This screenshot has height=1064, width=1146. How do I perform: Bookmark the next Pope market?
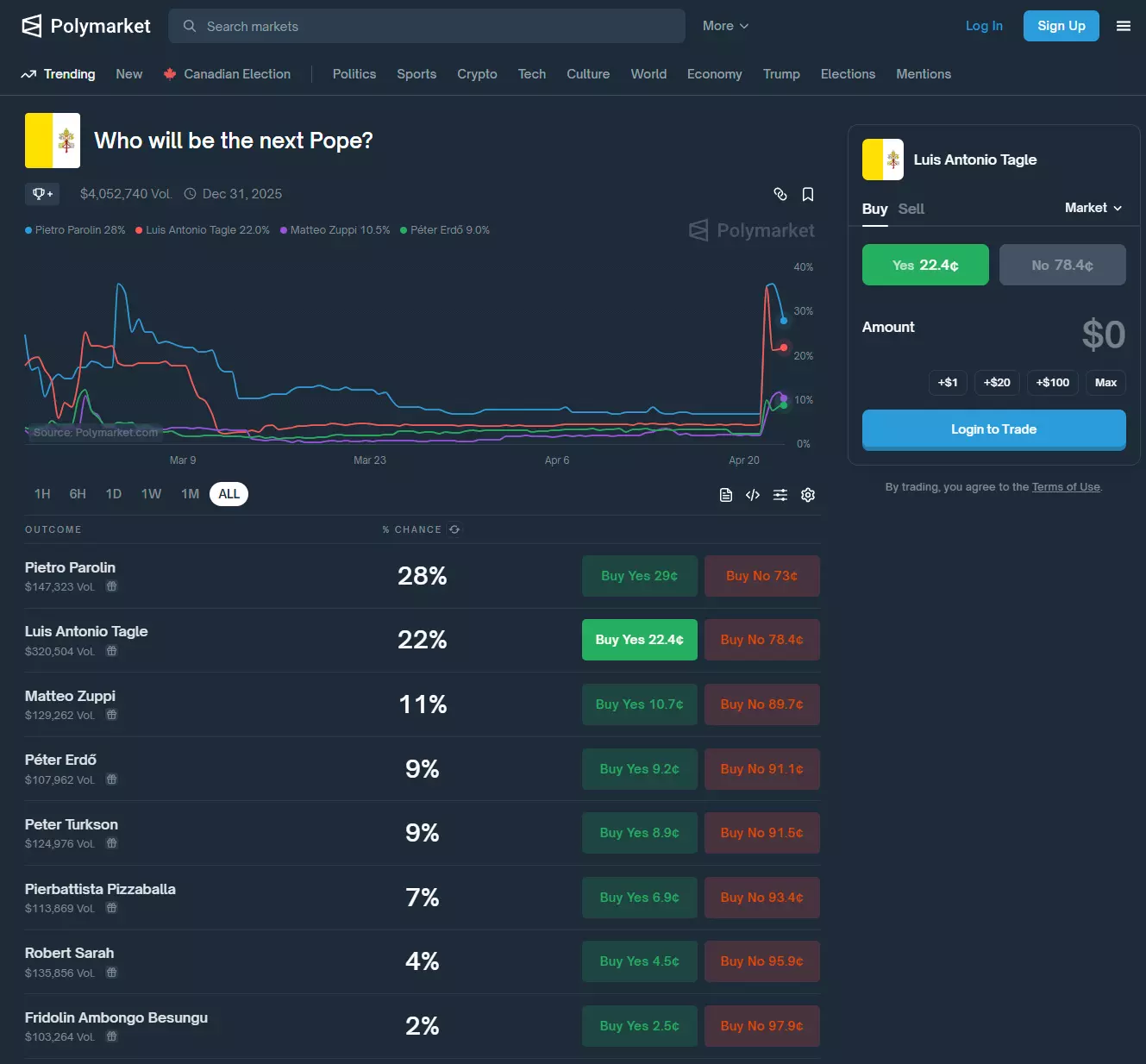[808, 194]
